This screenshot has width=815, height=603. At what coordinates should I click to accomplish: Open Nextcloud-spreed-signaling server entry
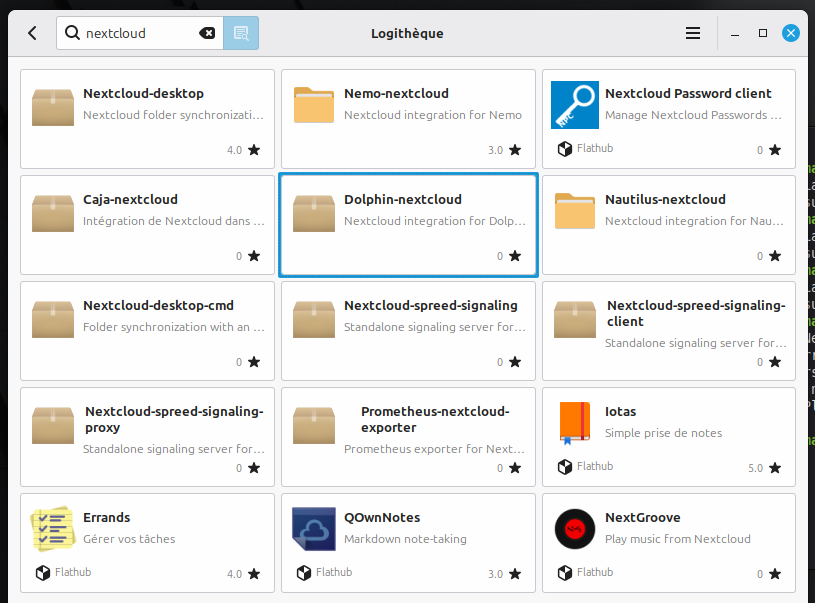pyautogui.click(x=408, y=330)
